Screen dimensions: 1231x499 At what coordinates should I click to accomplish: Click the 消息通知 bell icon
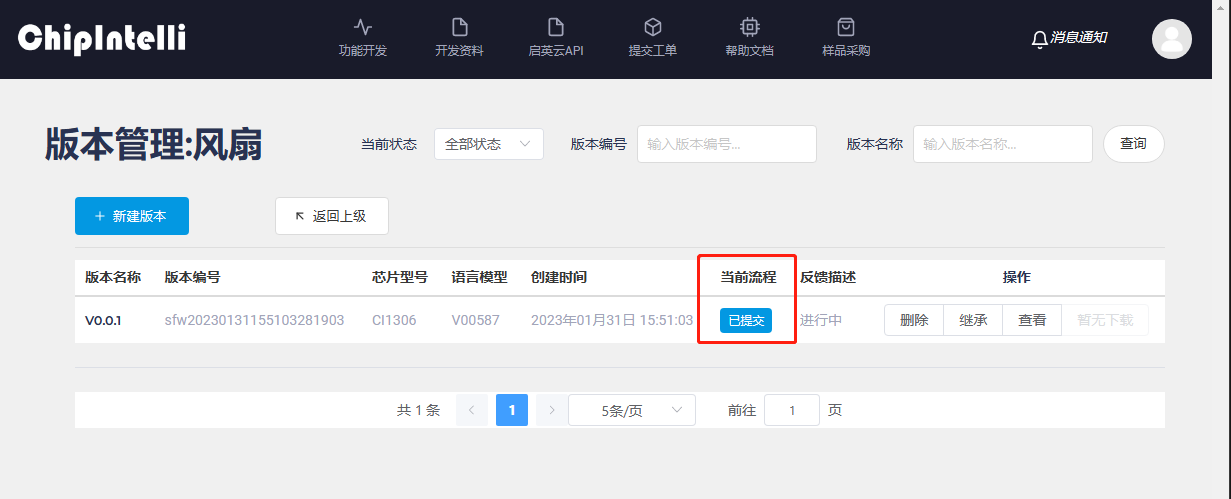1040,39
